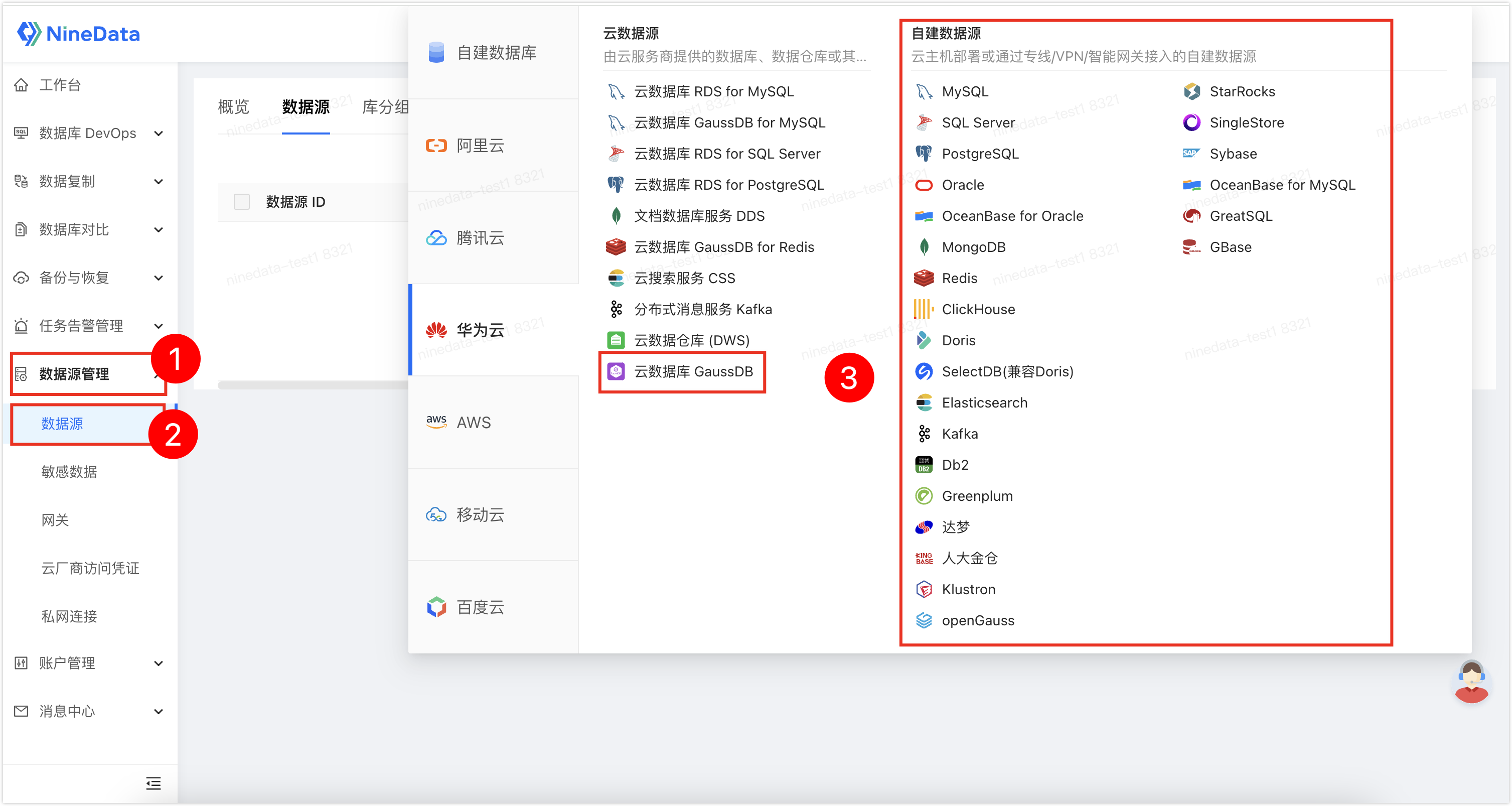This screenshot has height=806, width=1512.
Task: Click the openGauss icon
Action: point(924,620)
